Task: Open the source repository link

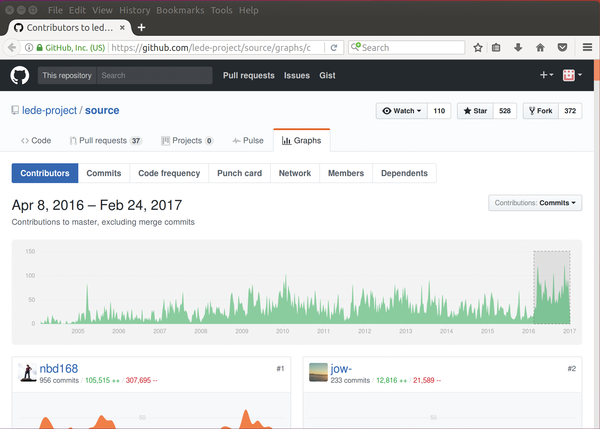Action: 102,111
